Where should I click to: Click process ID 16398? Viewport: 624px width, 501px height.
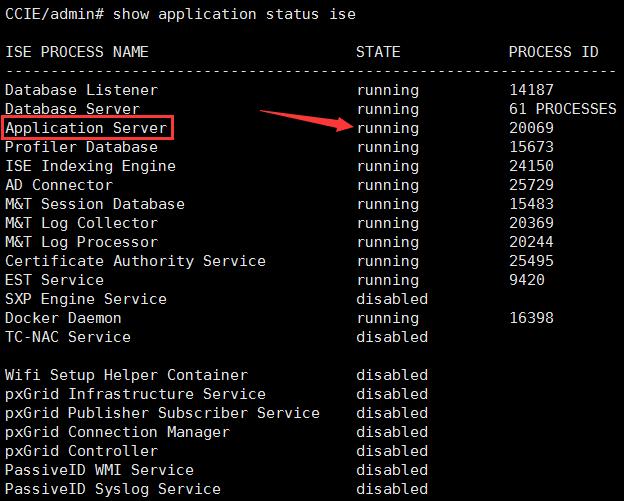click(x=531, y=318)
